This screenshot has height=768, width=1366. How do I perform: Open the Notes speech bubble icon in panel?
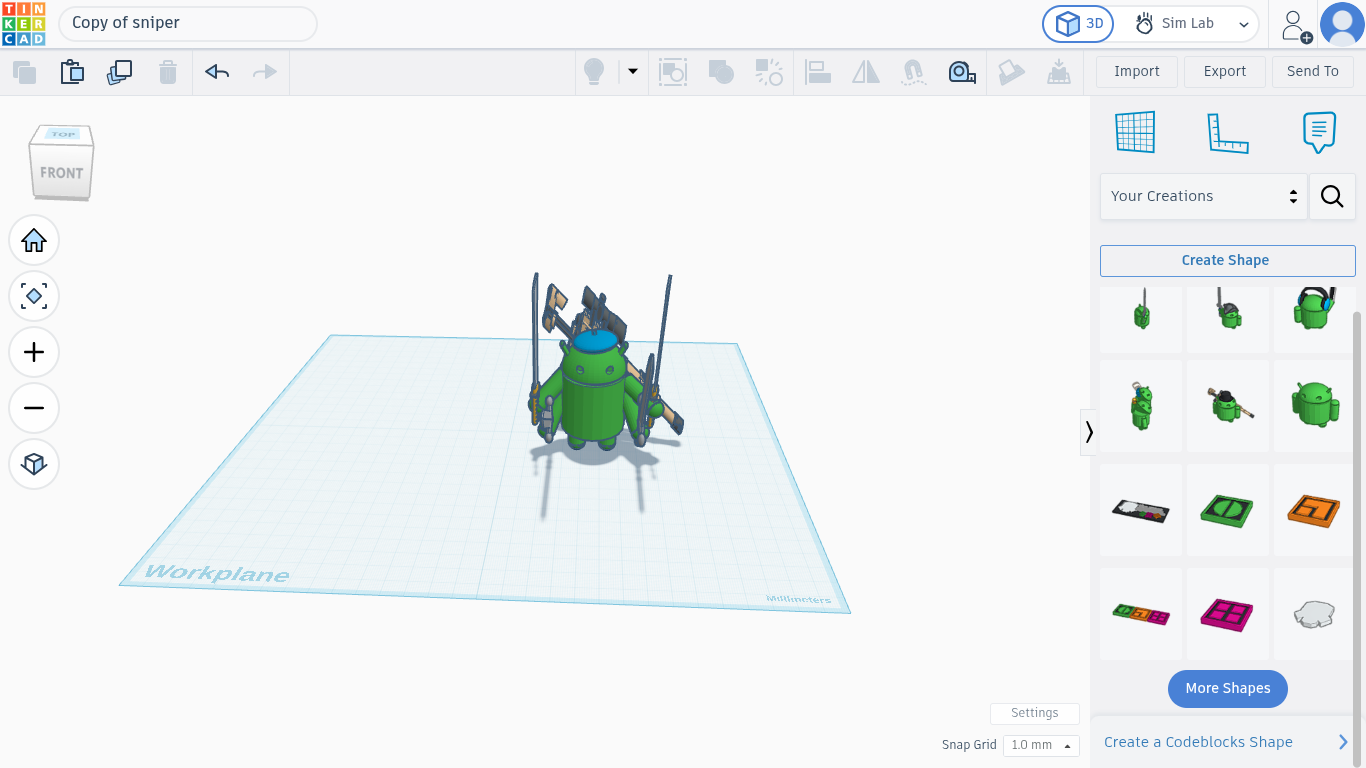click(1320, 132)
